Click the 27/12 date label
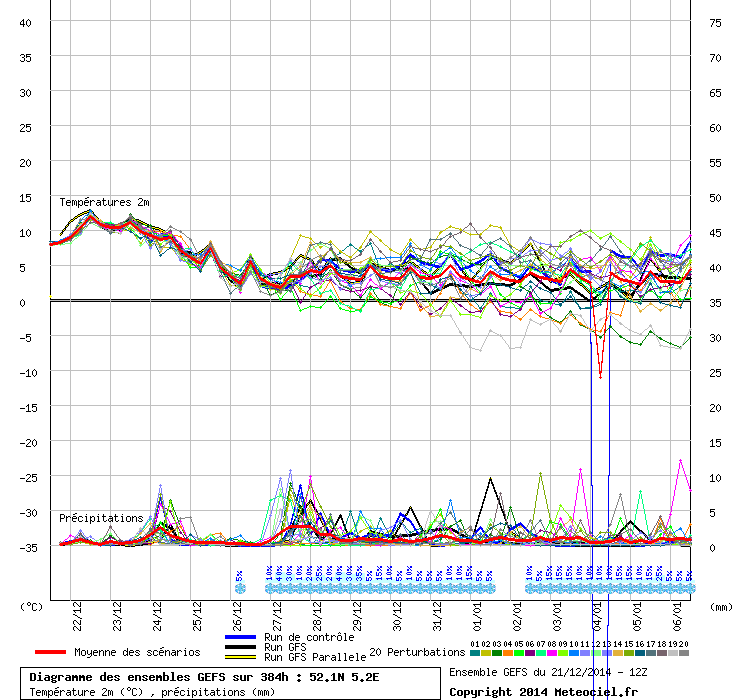 point(277,616)
